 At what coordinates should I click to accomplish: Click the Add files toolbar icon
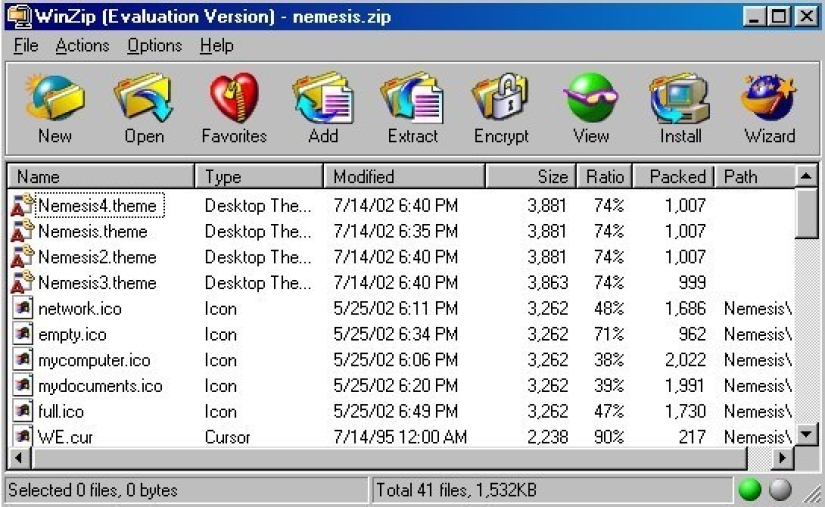pyautogui.click(x=323, y=108)
